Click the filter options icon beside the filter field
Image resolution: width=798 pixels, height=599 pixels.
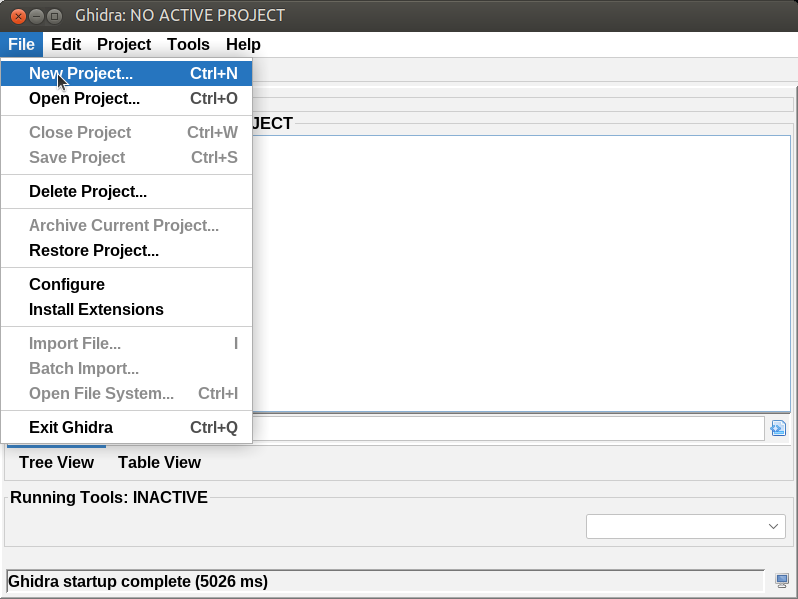click(778, 428)
